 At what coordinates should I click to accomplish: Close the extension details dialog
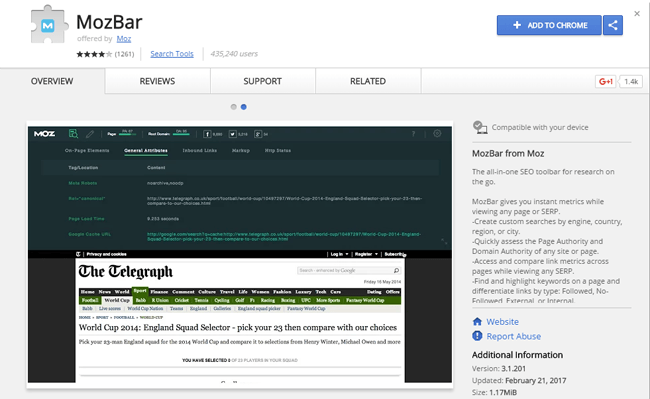pyautogui.click(x=637, y=14)
